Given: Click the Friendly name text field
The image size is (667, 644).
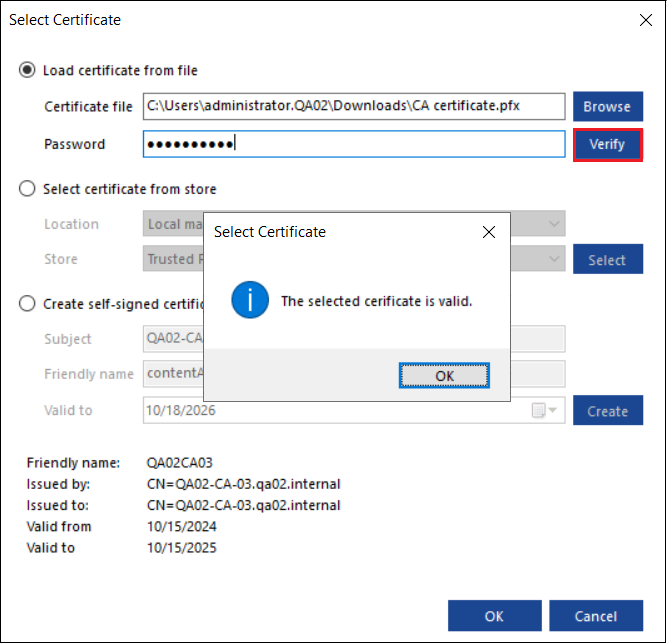Looking at the screenshot, I should 174,374.
